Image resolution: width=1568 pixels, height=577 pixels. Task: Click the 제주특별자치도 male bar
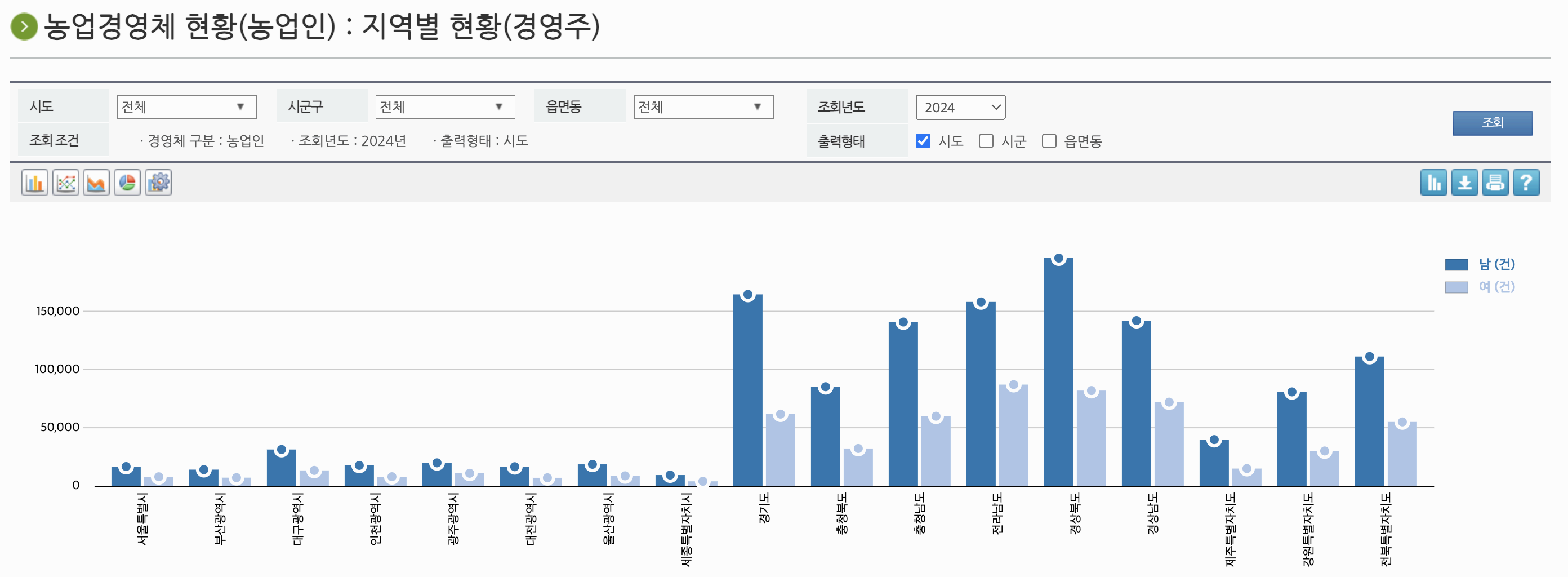click(1214, 463)
